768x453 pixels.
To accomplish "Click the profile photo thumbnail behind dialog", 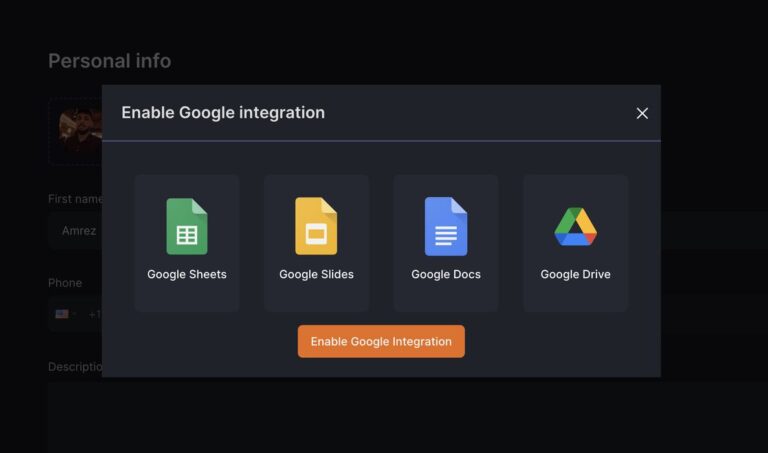I will coord(80,130).
